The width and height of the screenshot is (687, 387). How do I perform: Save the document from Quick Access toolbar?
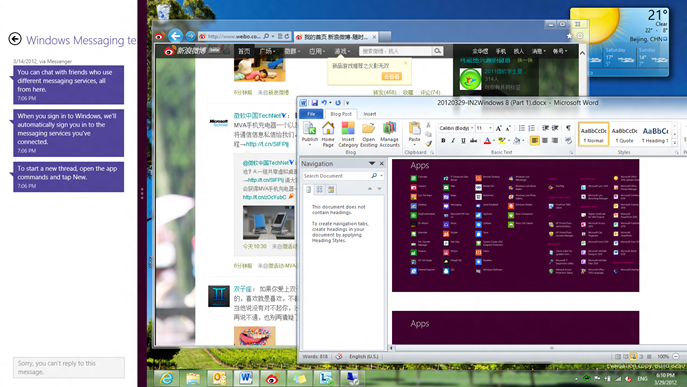point(315,103)
